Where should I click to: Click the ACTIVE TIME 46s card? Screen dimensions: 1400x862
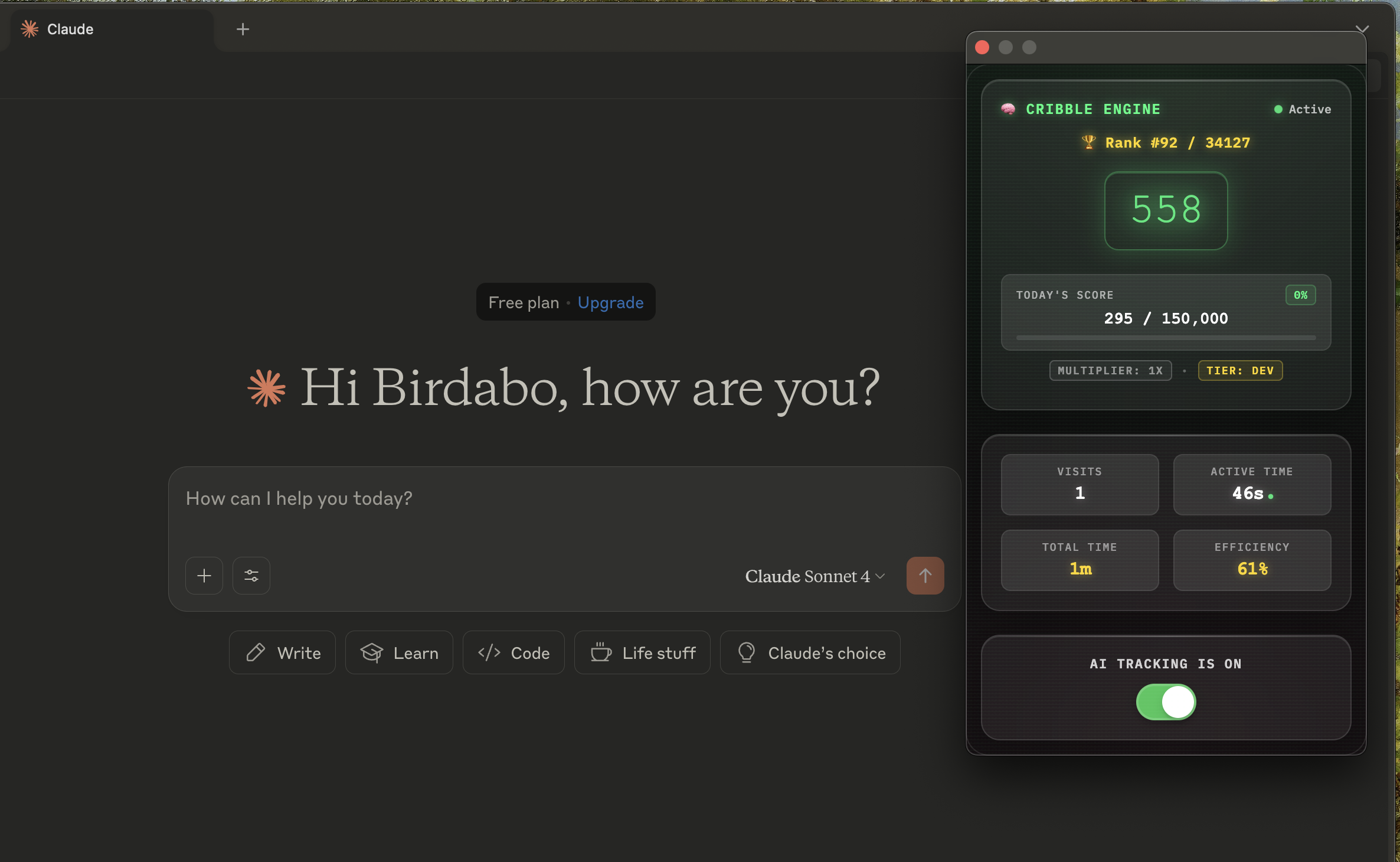point(1252,485)
